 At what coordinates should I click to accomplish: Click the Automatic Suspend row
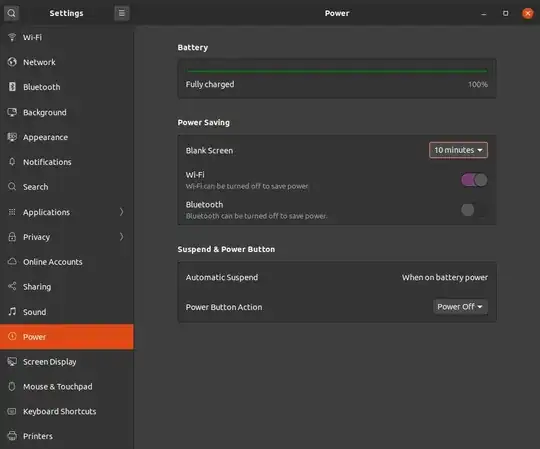coord(337,277)
